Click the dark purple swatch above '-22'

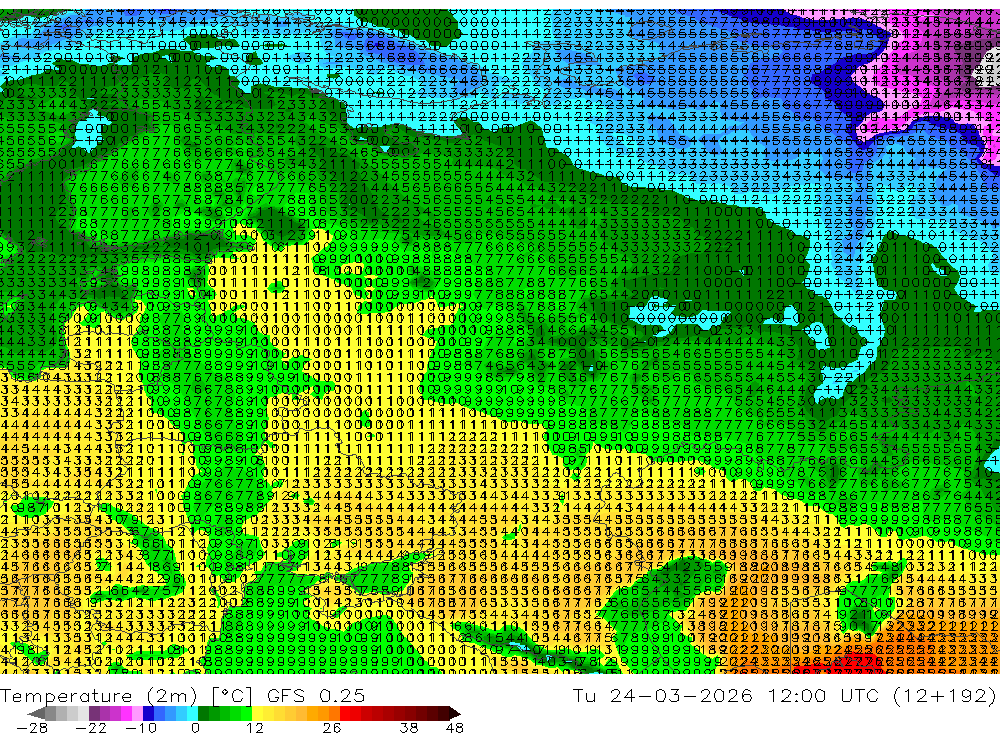[94, 713]
